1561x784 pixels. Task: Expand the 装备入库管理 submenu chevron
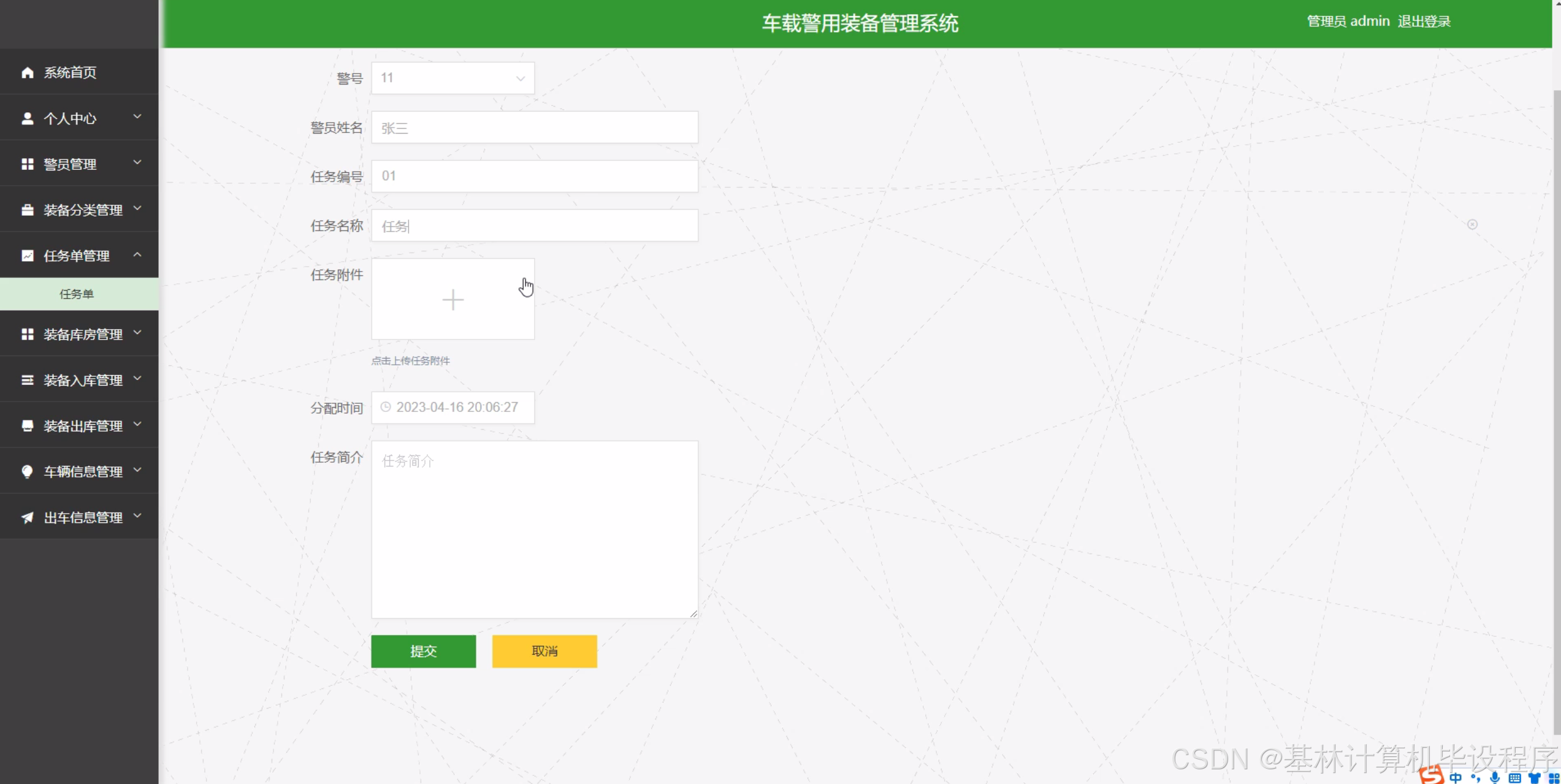(x=137, y=378)
